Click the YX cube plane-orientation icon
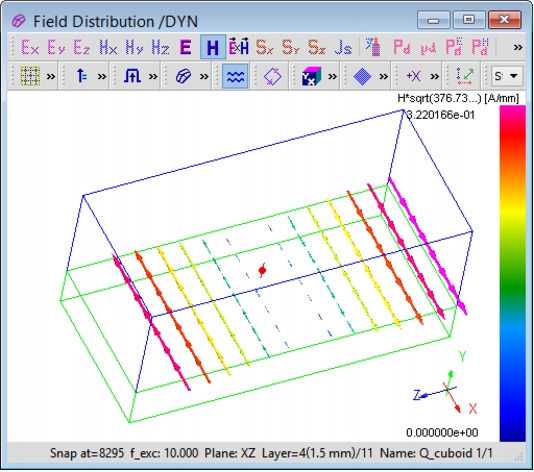This screenshot has width=534, height=472. point(311,76)
